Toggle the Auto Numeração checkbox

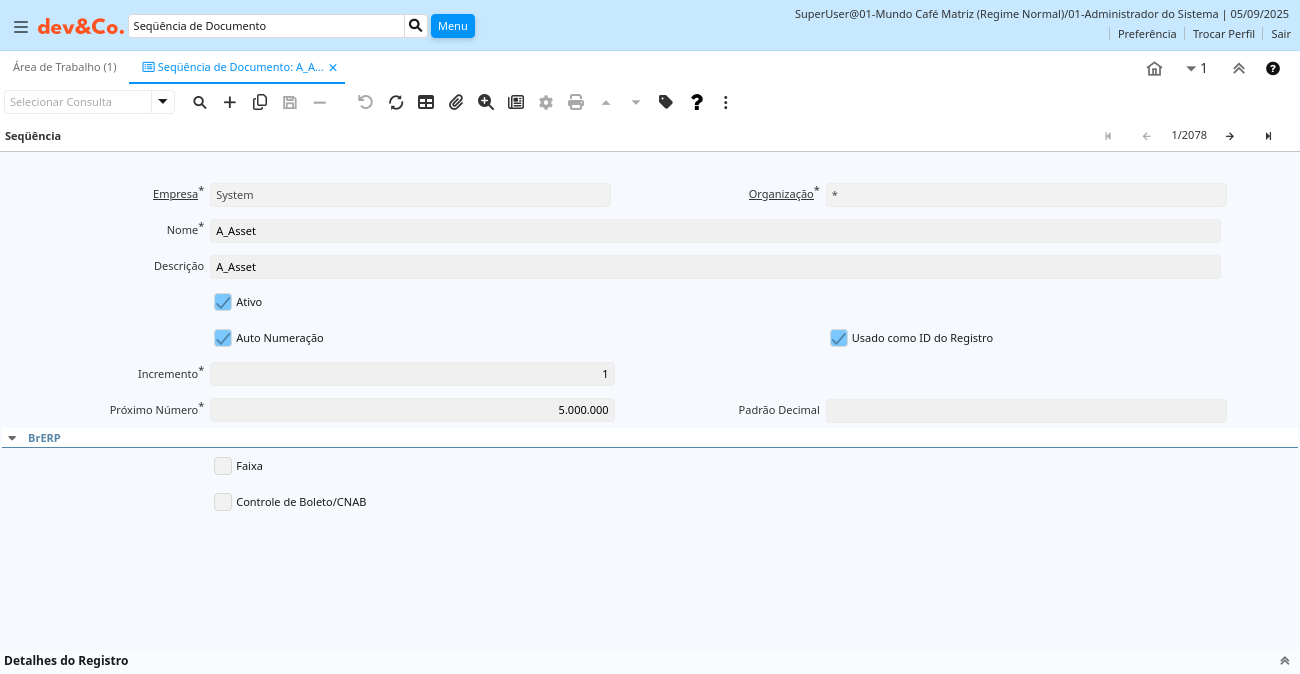223,338
